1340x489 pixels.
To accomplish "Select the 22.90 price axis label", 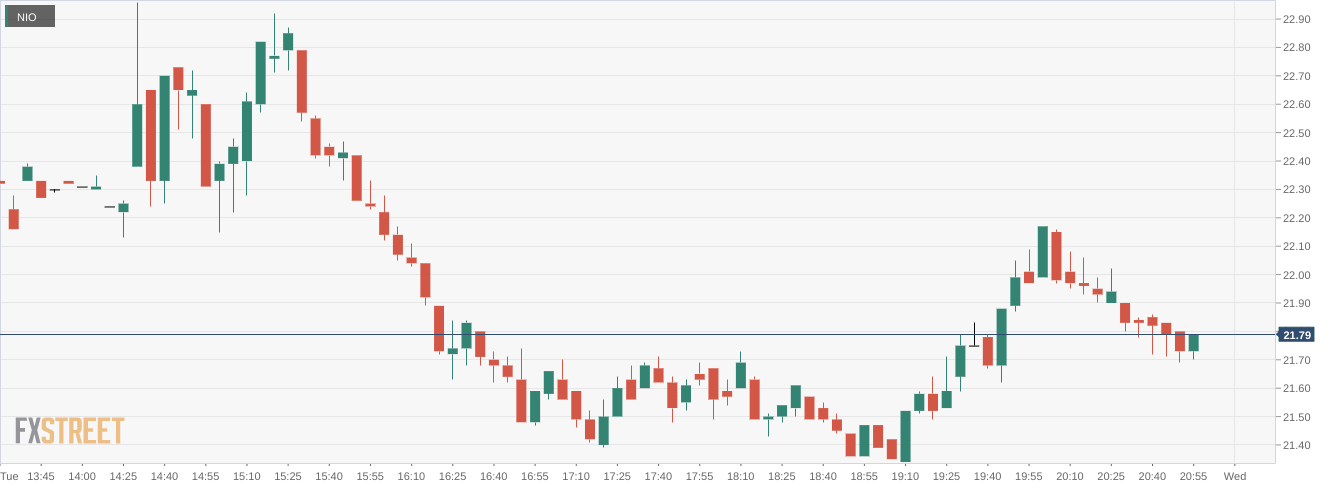I will (1296, 19).
